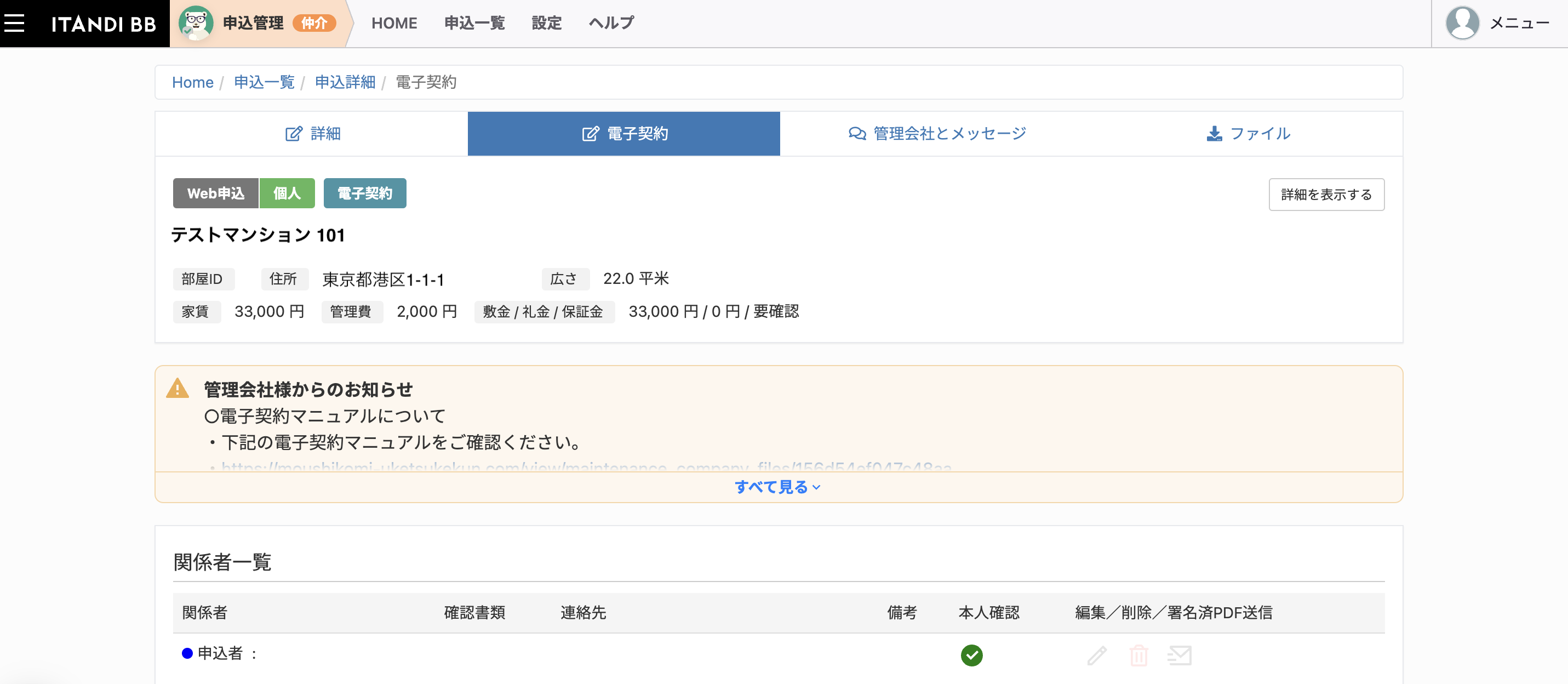Click the address 東京都港区1-1-1
The image size is (1568, 684).
383,279
